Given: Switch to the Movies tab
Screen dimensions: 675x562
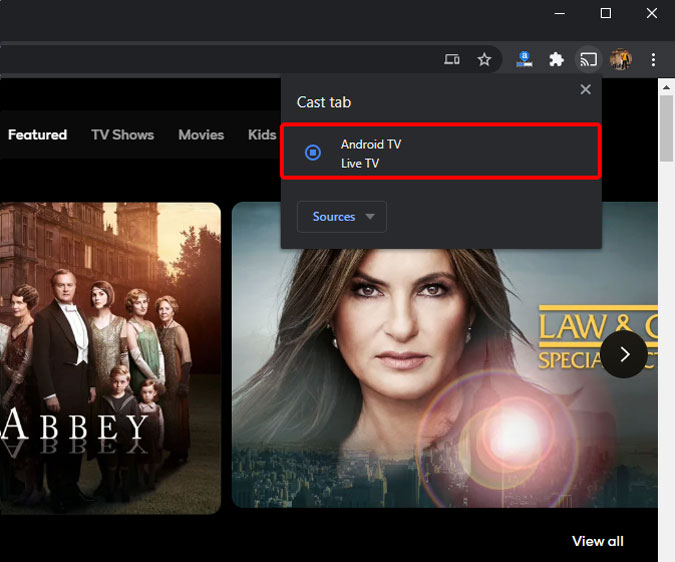Looking at the screenshot, I should (x=201, y=135).
